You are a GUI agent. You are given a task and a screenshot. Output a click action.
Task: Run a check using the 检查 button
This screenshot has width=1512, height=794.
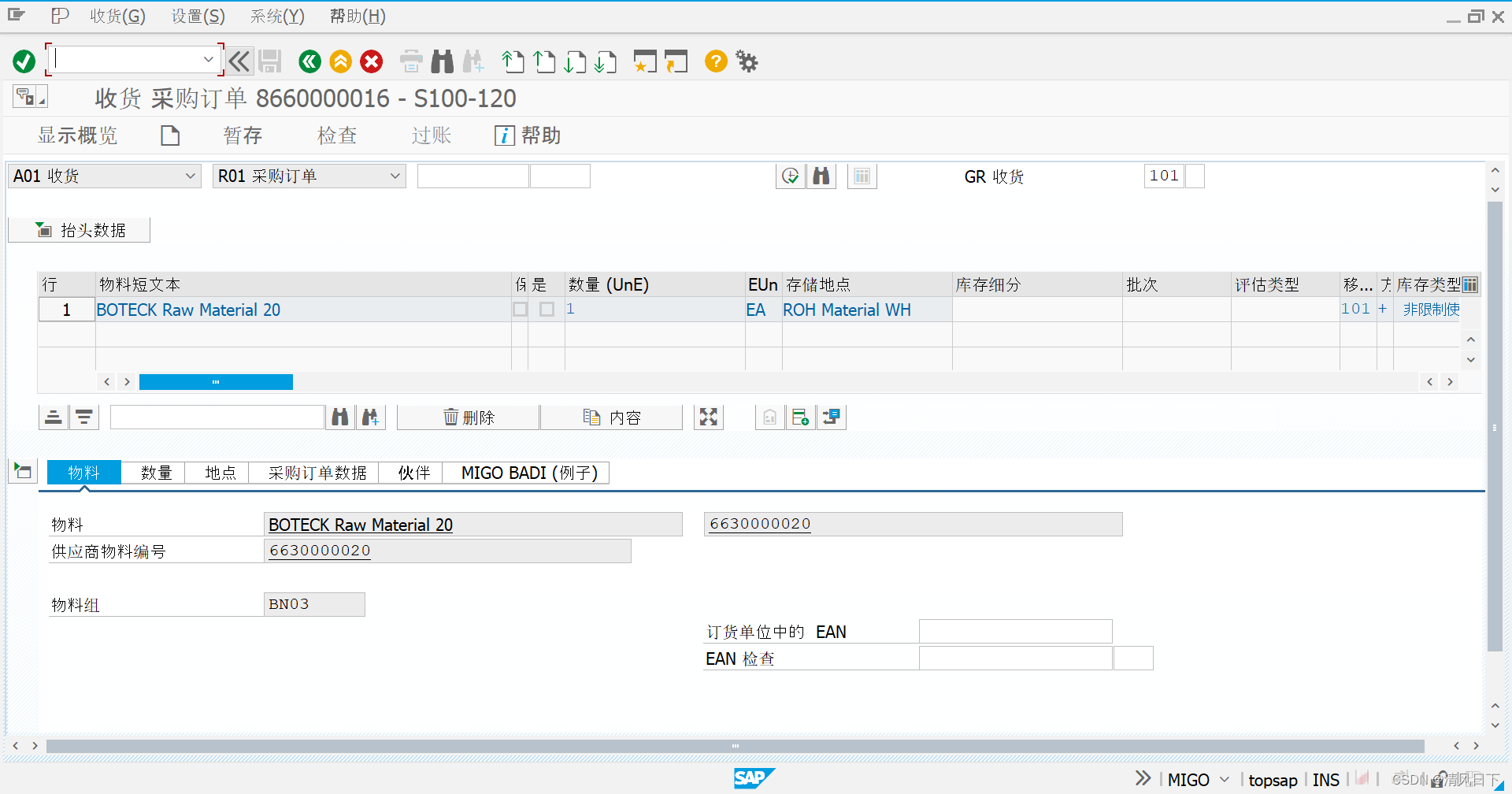coord(337,135)
